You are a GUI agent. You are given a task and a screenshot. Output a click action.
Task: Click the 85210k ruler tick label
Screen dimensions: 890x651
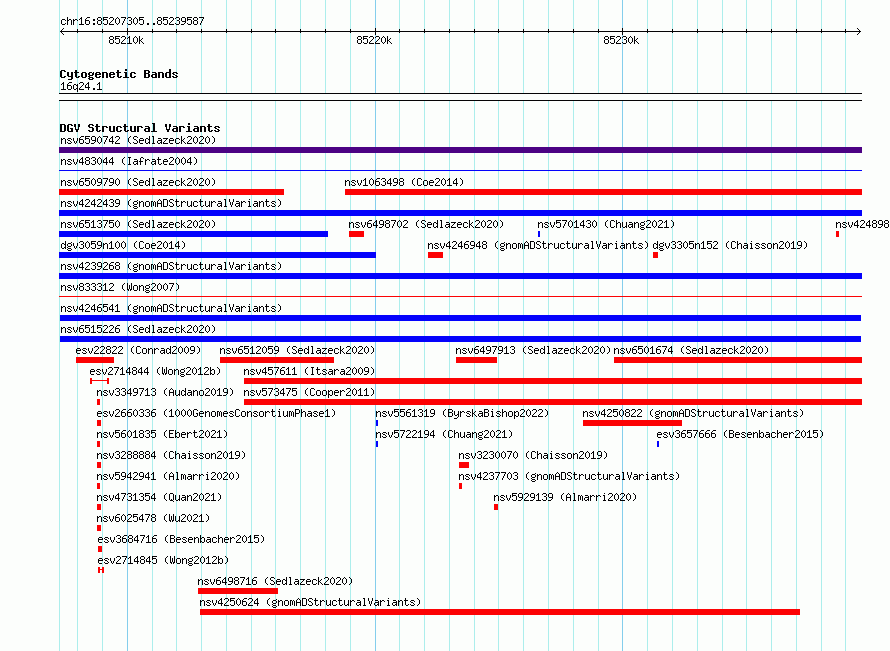126,40
